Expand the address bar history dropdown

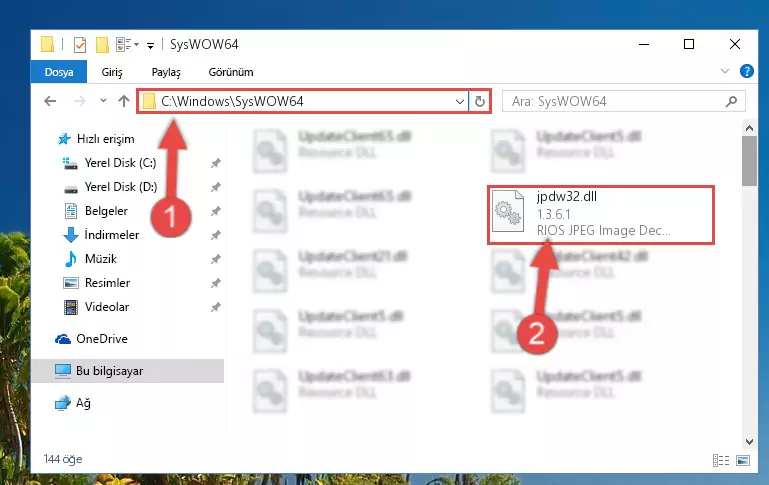pyautogui.click(x=460, y=102)
